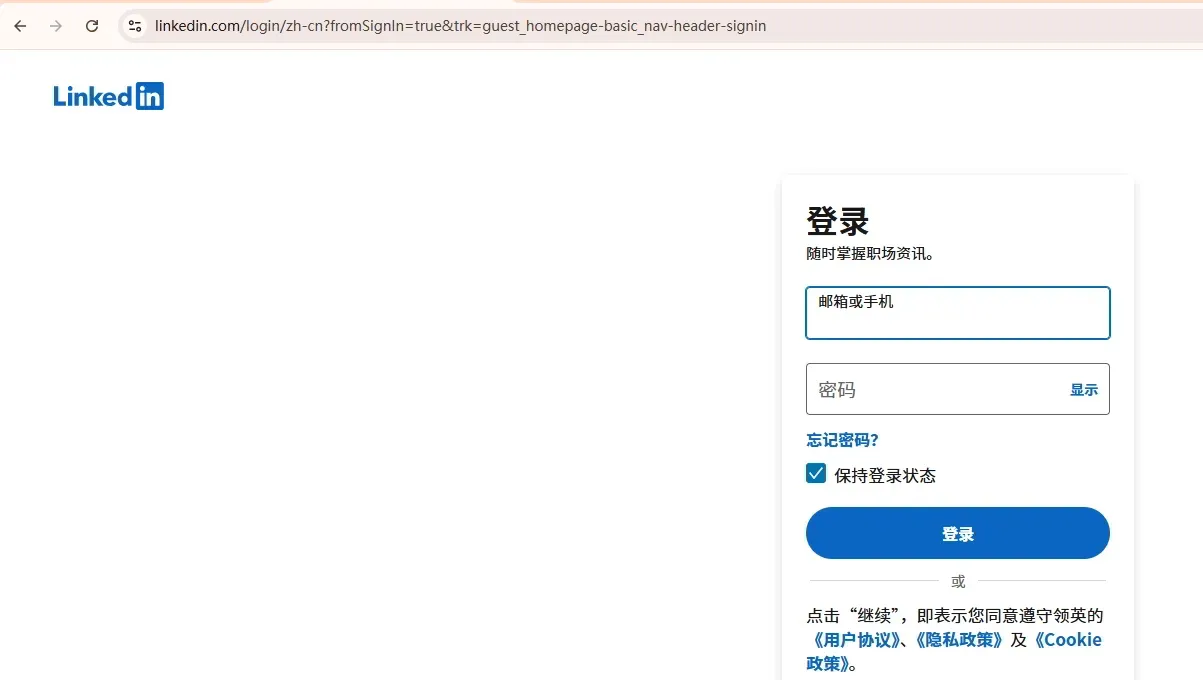The width and height of the screenshot is (1203, 680).
Task: Click the browser refresh icon
Action: tap(91, 26)
